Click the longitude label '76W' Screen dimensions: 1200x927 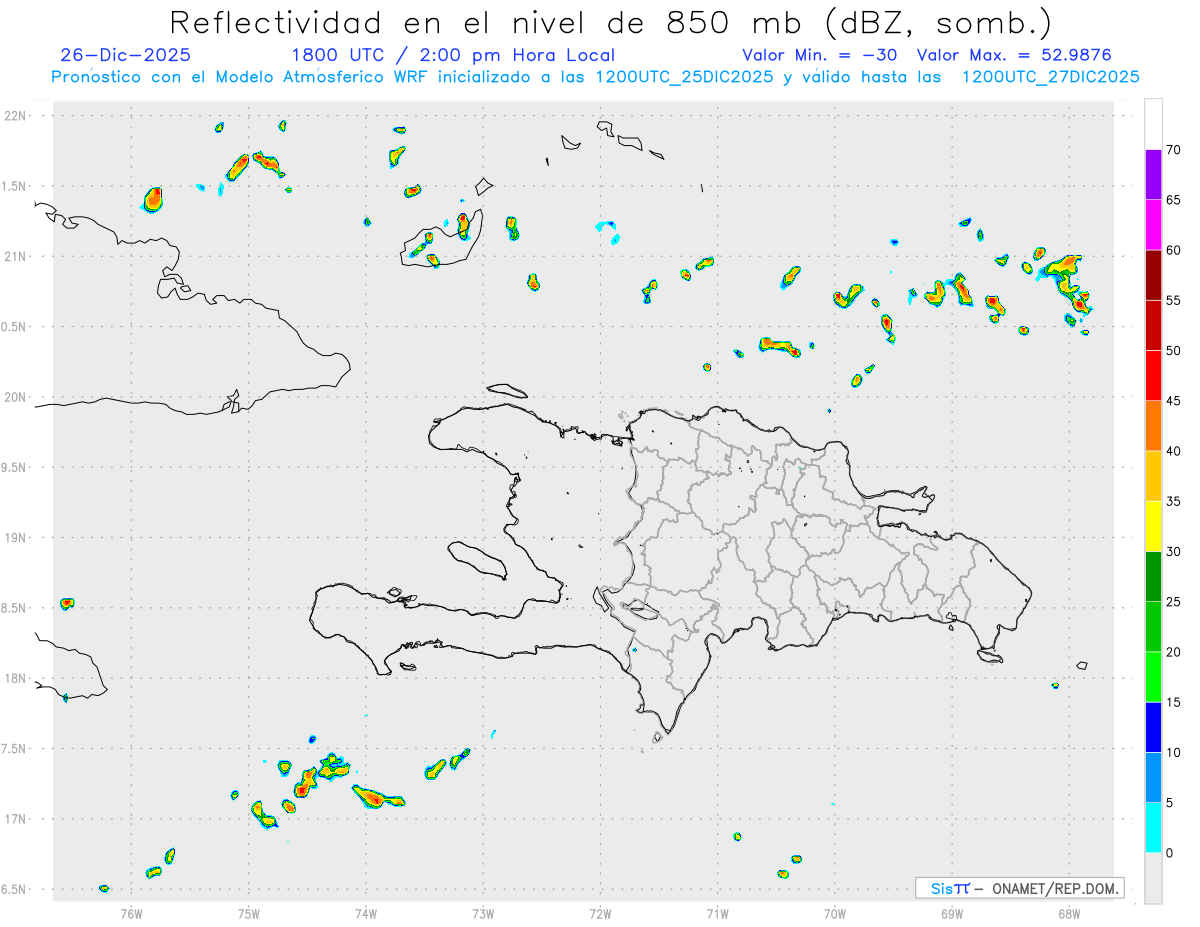[x=131, y=913]
